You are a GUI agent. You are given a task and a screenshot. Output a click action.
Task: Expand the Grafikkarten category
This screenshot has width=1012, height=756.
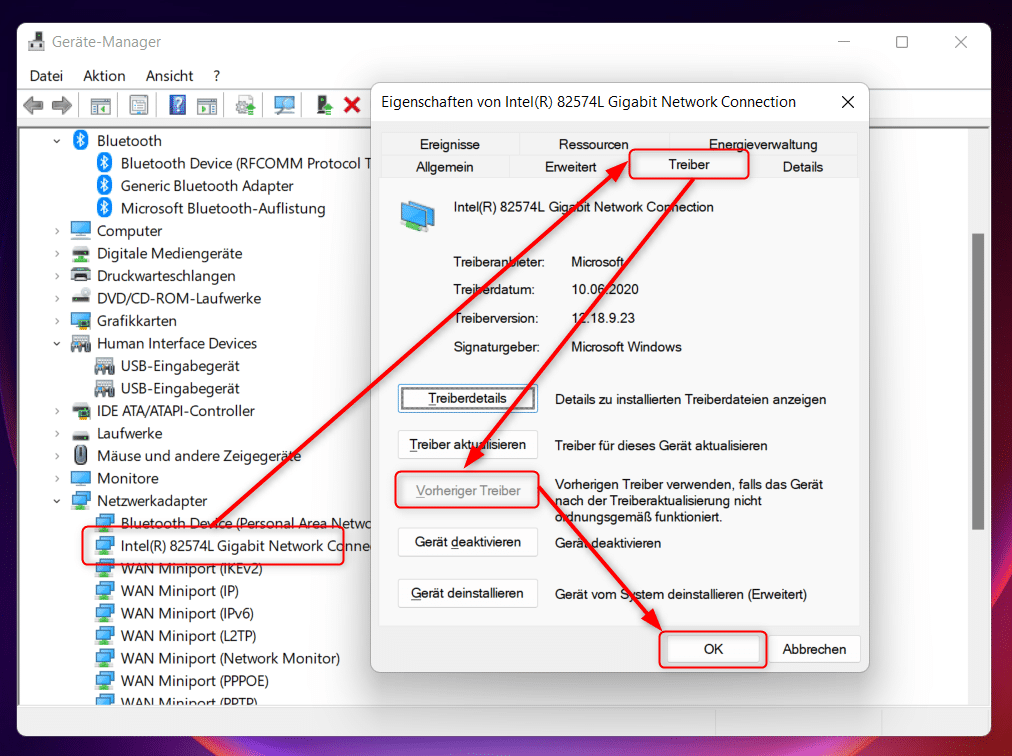pos(59,320)
